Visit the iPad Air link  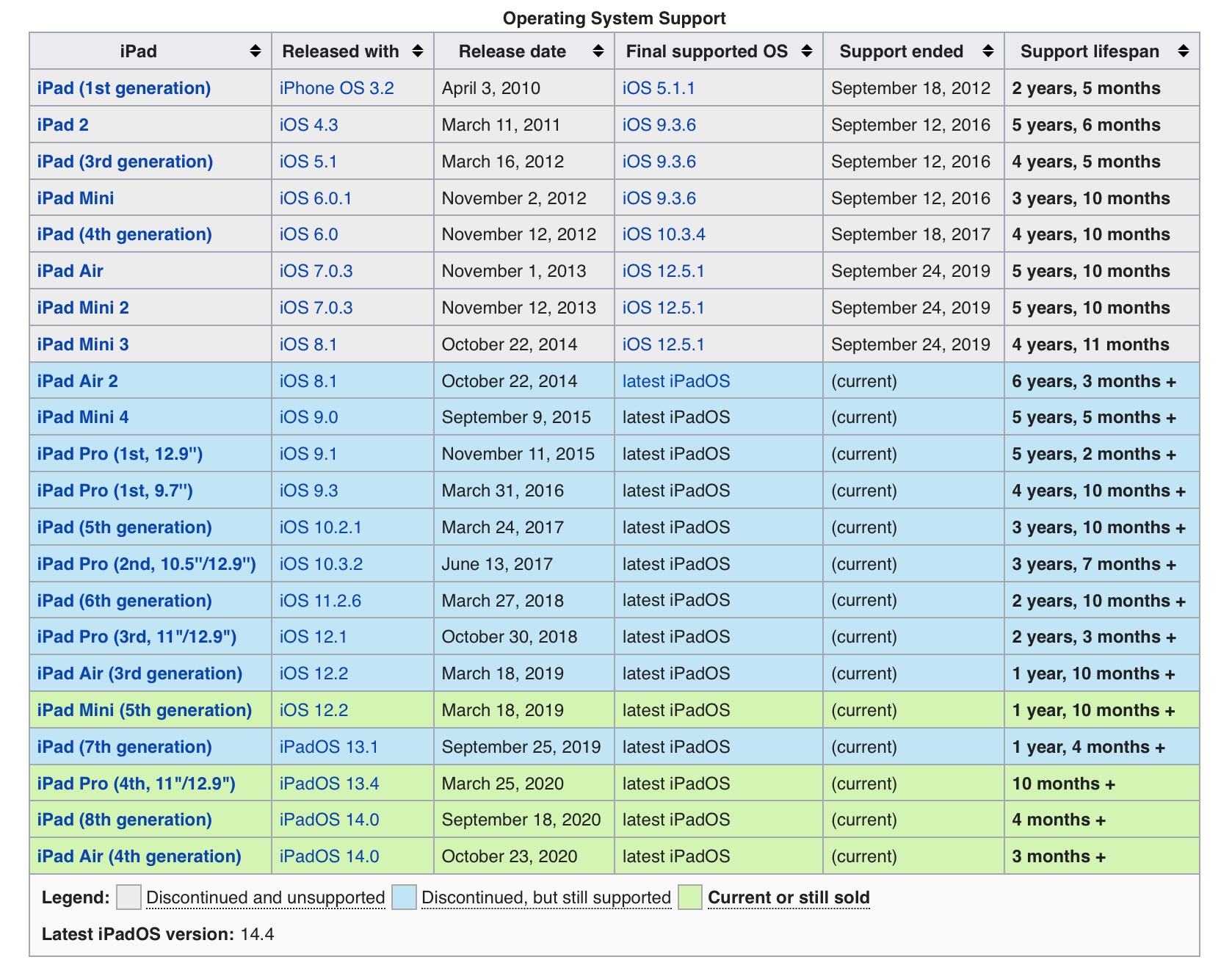[x=70, y=271]
